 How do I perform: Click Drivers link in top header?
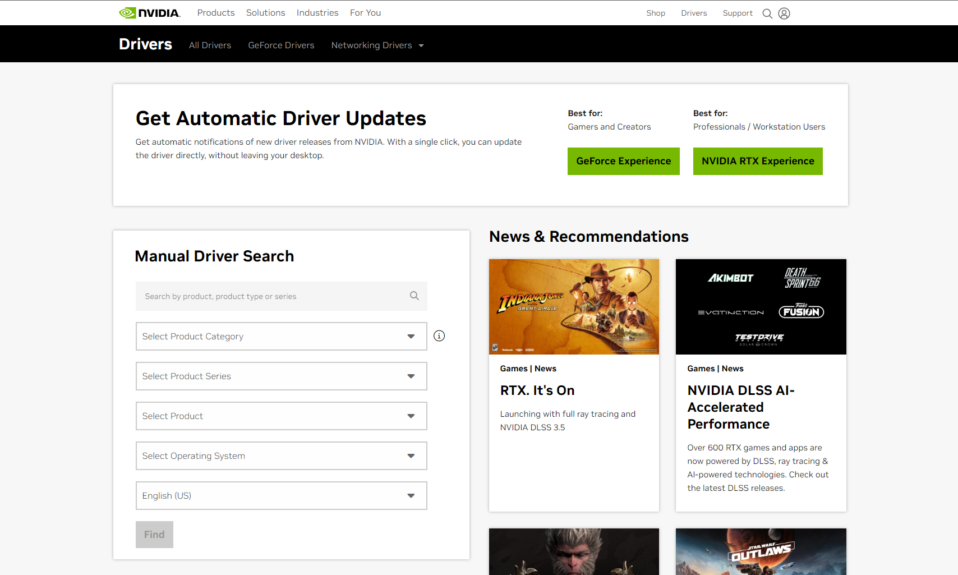coord(694,13)
